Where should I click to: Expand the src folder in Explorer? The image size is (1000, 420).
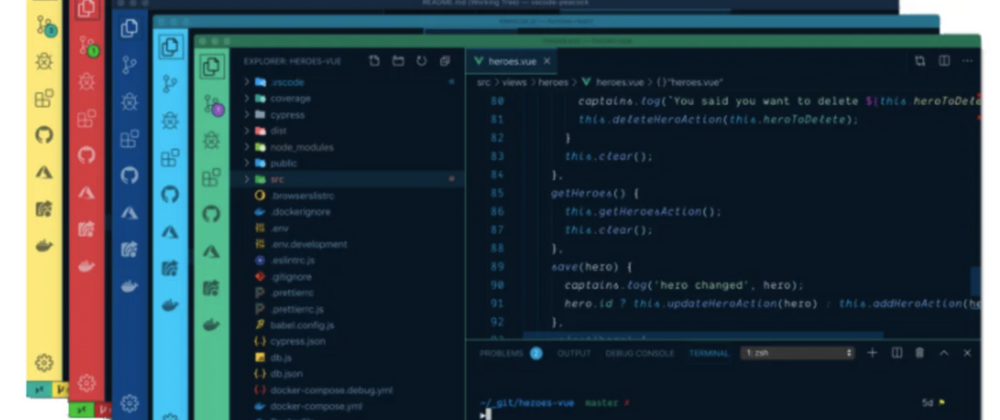(x=277, y=179)
